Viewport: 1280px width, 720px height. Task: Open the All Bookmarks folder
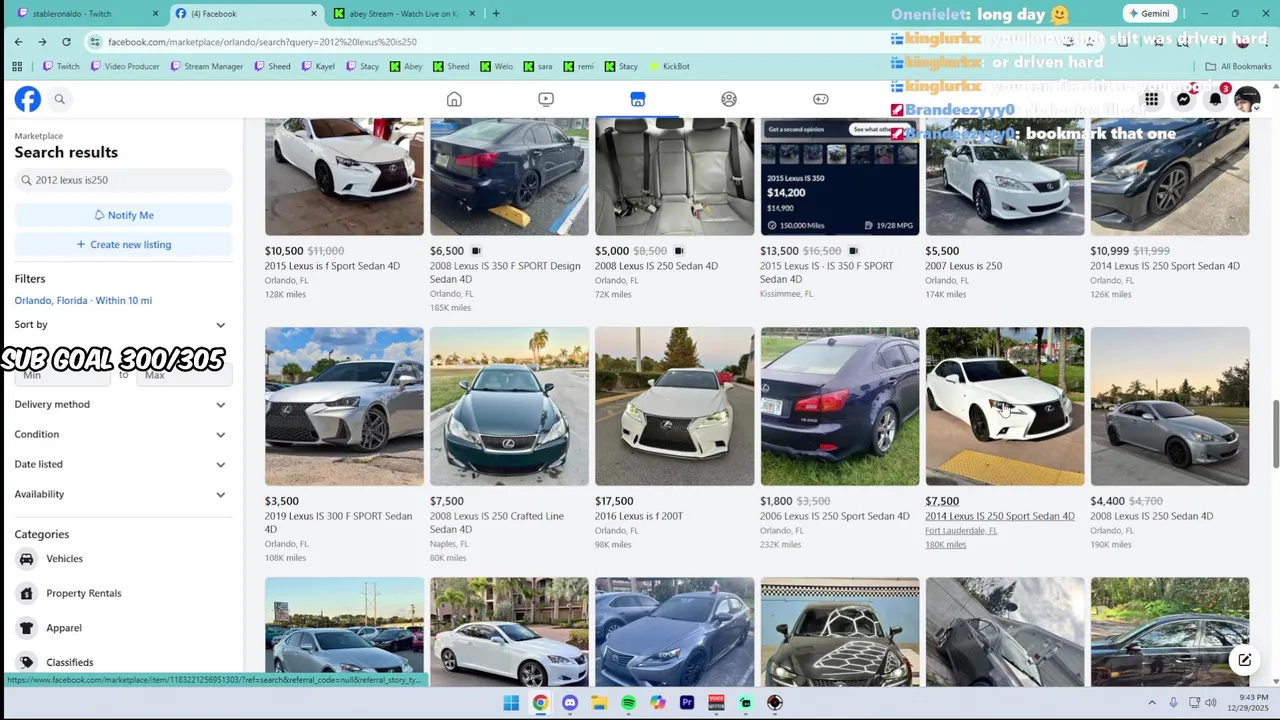pos(1238,67)
